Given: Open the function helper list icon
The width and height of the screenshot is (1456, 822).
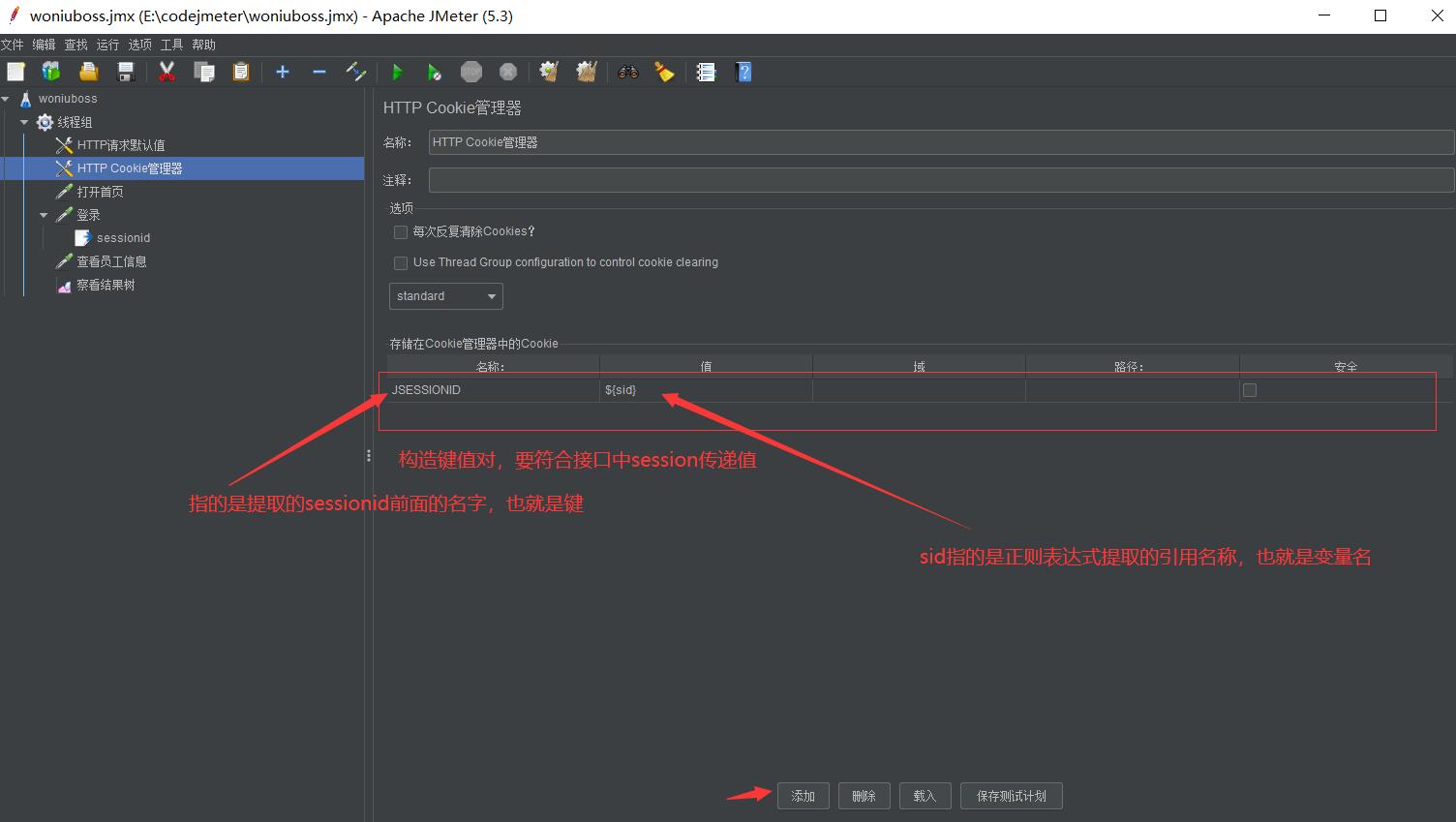Looking at the screenshot, I should click(x=707, y=72).
